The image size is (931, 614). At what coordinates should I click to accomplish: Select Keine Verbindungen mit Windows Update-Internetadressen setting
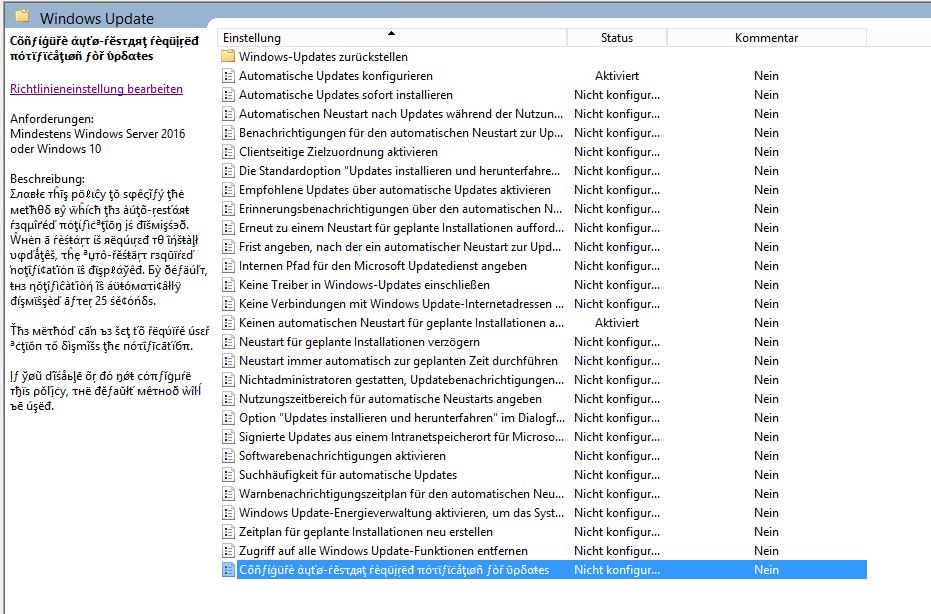pos(401,304)
